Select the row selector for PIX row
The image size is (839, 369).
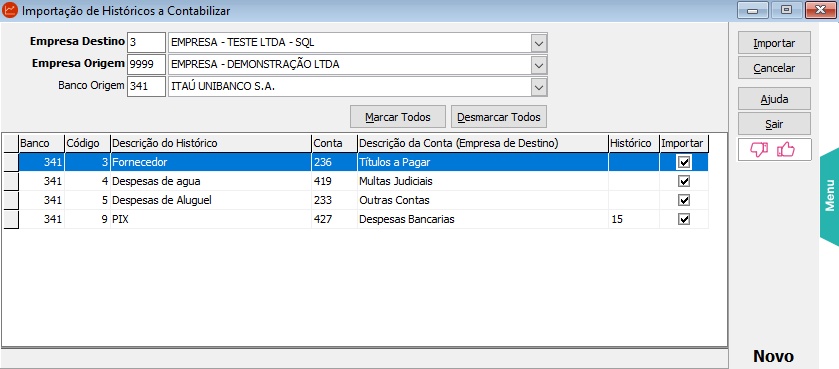(11, 219)
